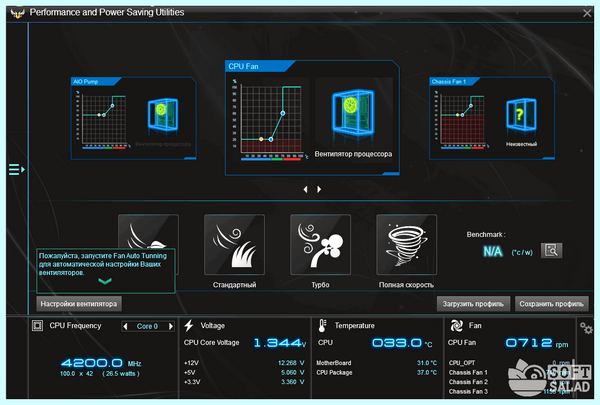Open the CPU Fan card header
This screenshot has height=405, width=600.
click(x=260, y=66)
